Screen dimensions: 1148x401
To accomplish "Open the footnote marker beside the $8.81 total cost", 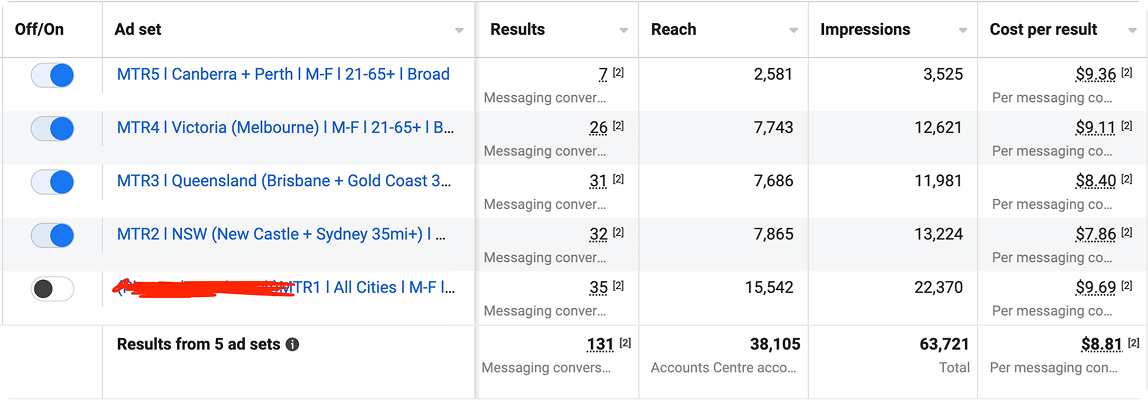I will coord(1134,342).
